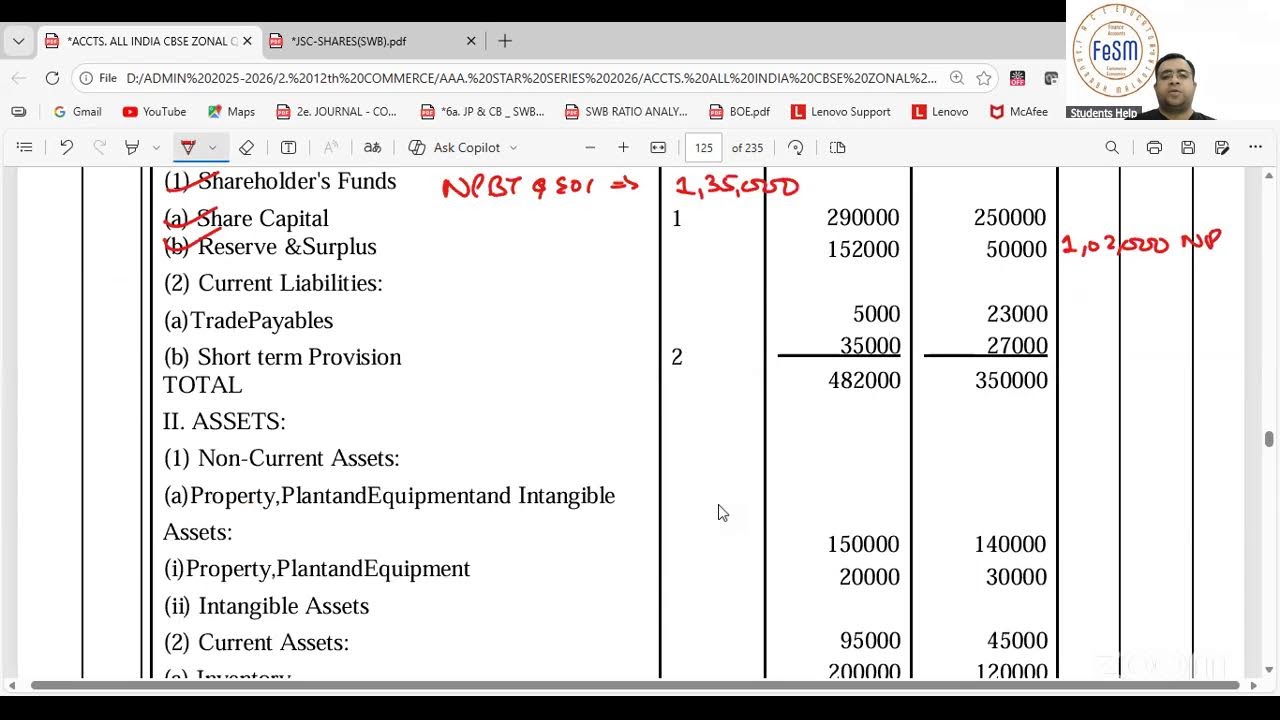Open Gmail bookmark
The height and width of the screenshot is (720, 1280).
pos(77,112)
